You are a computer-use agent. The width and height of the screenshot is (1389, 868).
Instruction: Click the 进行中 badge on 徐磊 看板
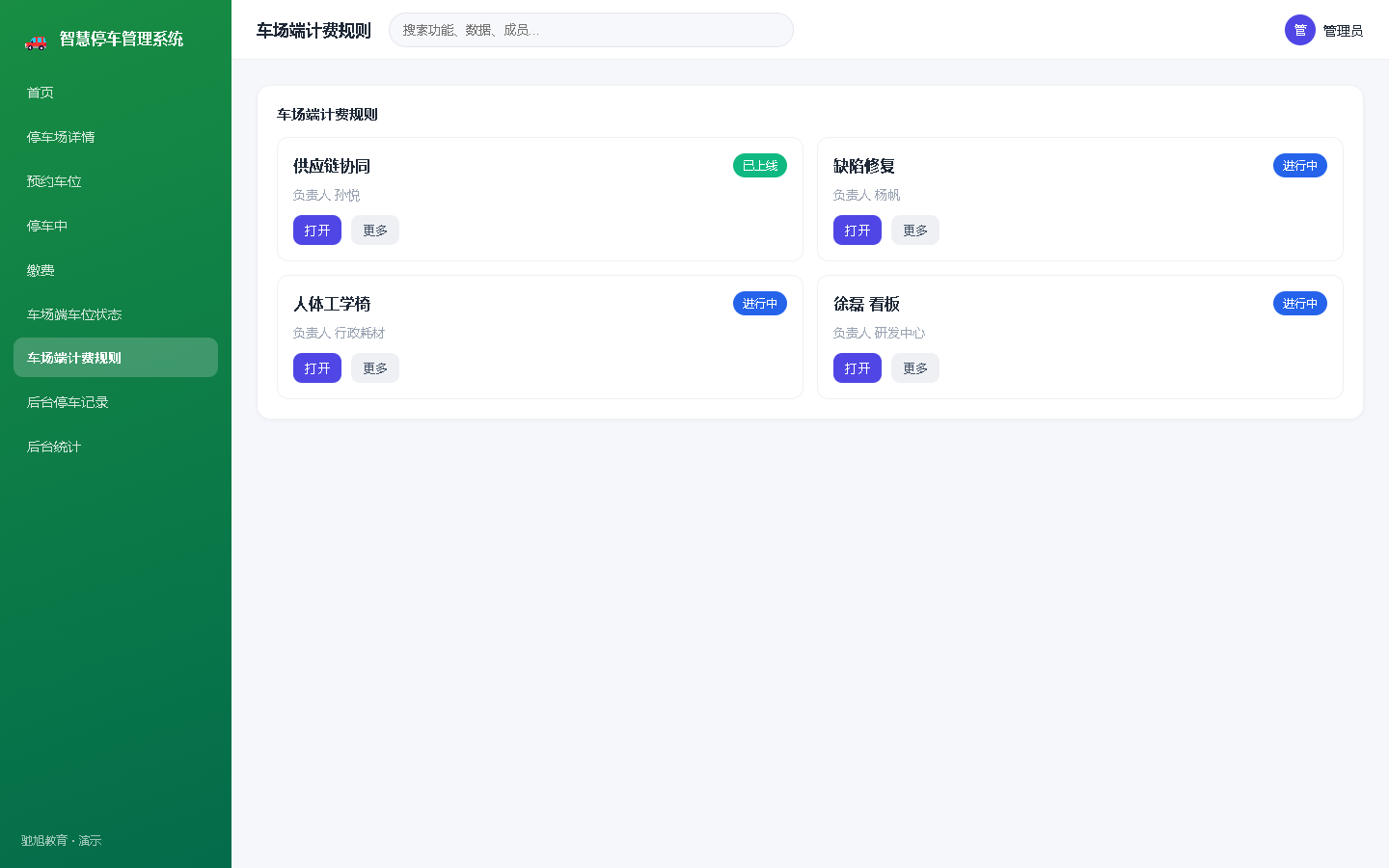pos(1300,304)
